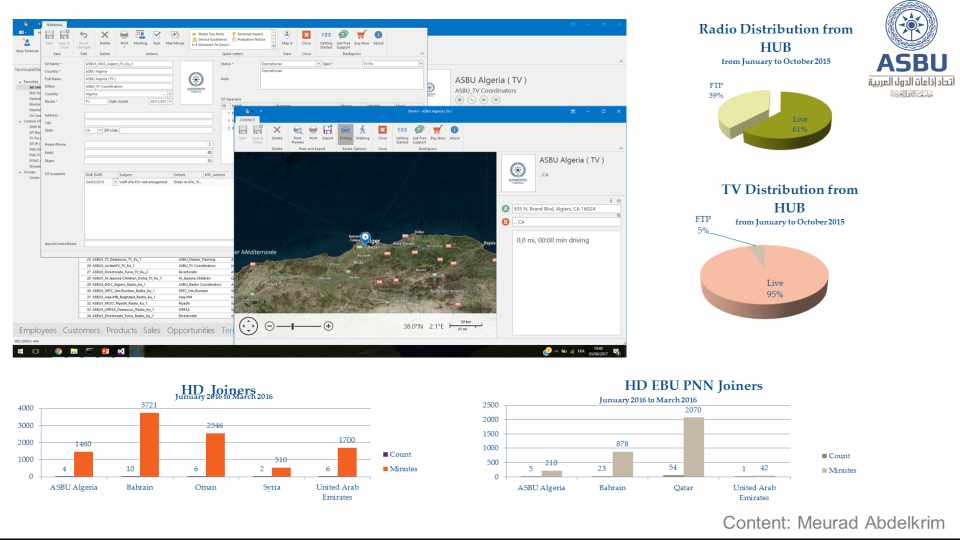Image resolution: width=960 pixels, height=540 pixels.
Task: Click Export icon in the map window ribbon
Action: point(328,132)
